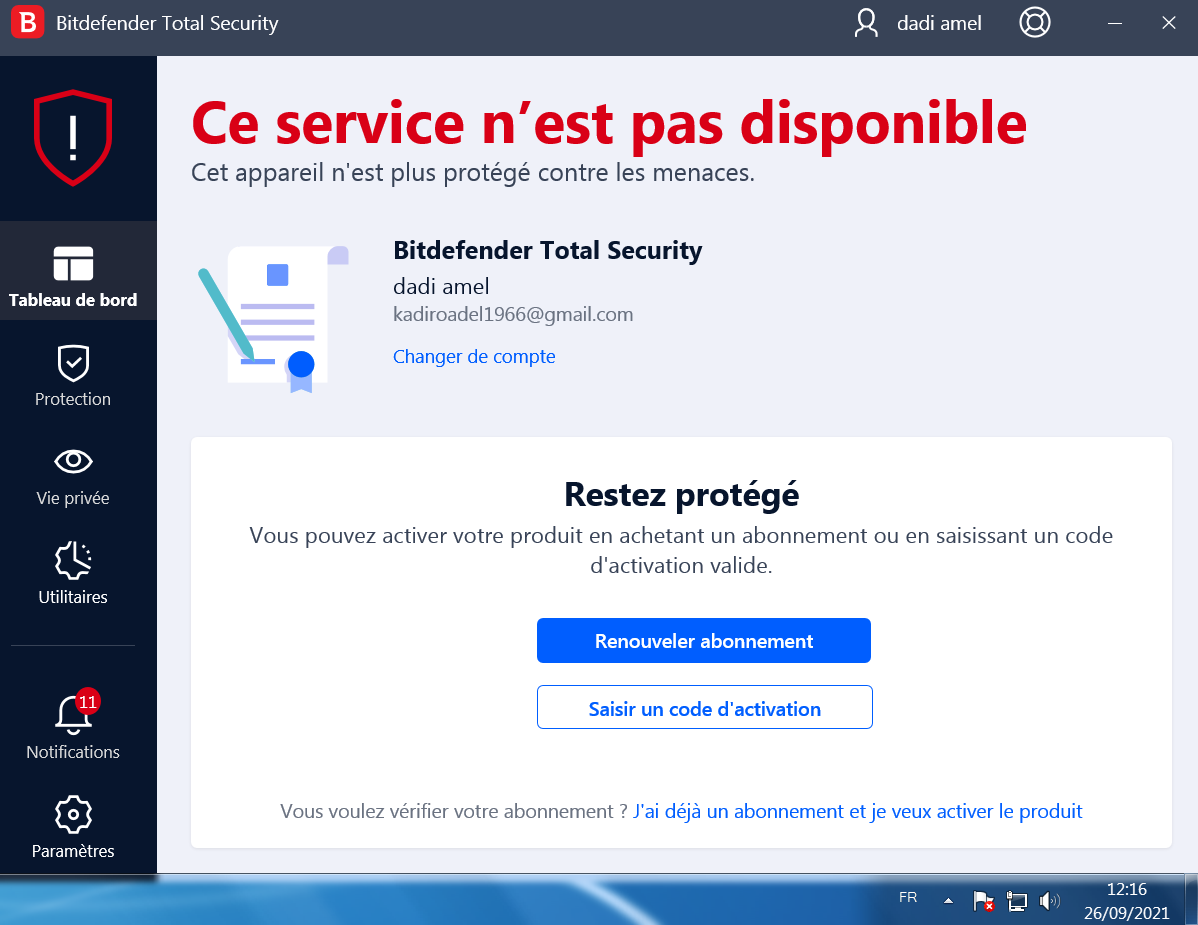The image size is (1198, 925).
Task: Click the Restez protégé heading
Action: point(682,495)
